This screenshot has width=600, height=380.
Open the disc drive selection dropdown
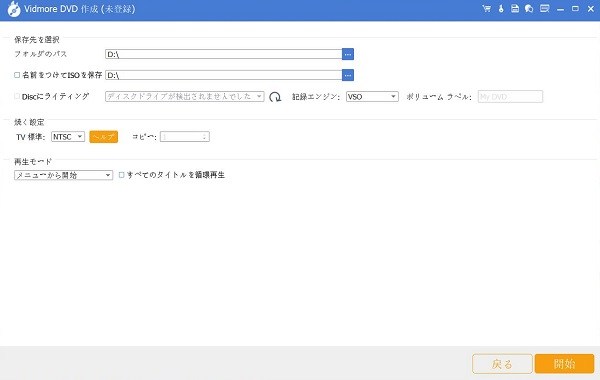(184, 96)
